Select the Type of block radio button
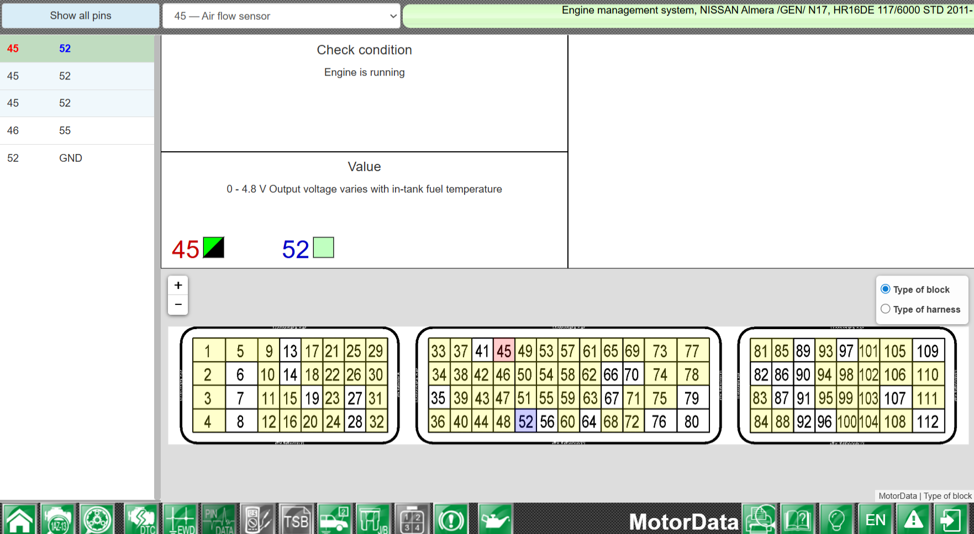The image size is (974, 534). pyautogui.click(x=885, y=289)
